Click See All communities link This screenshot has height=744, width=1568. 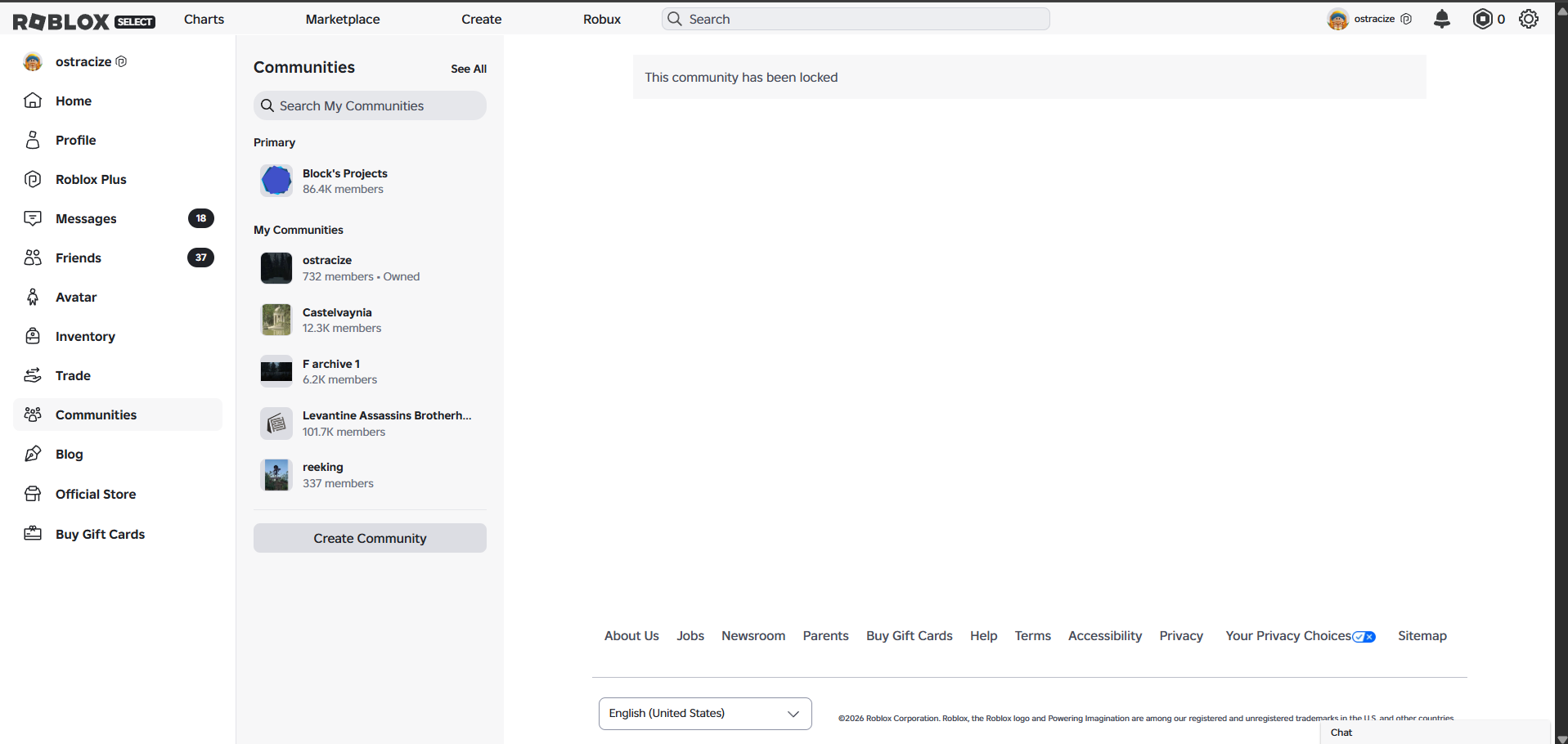coord(469,69)
